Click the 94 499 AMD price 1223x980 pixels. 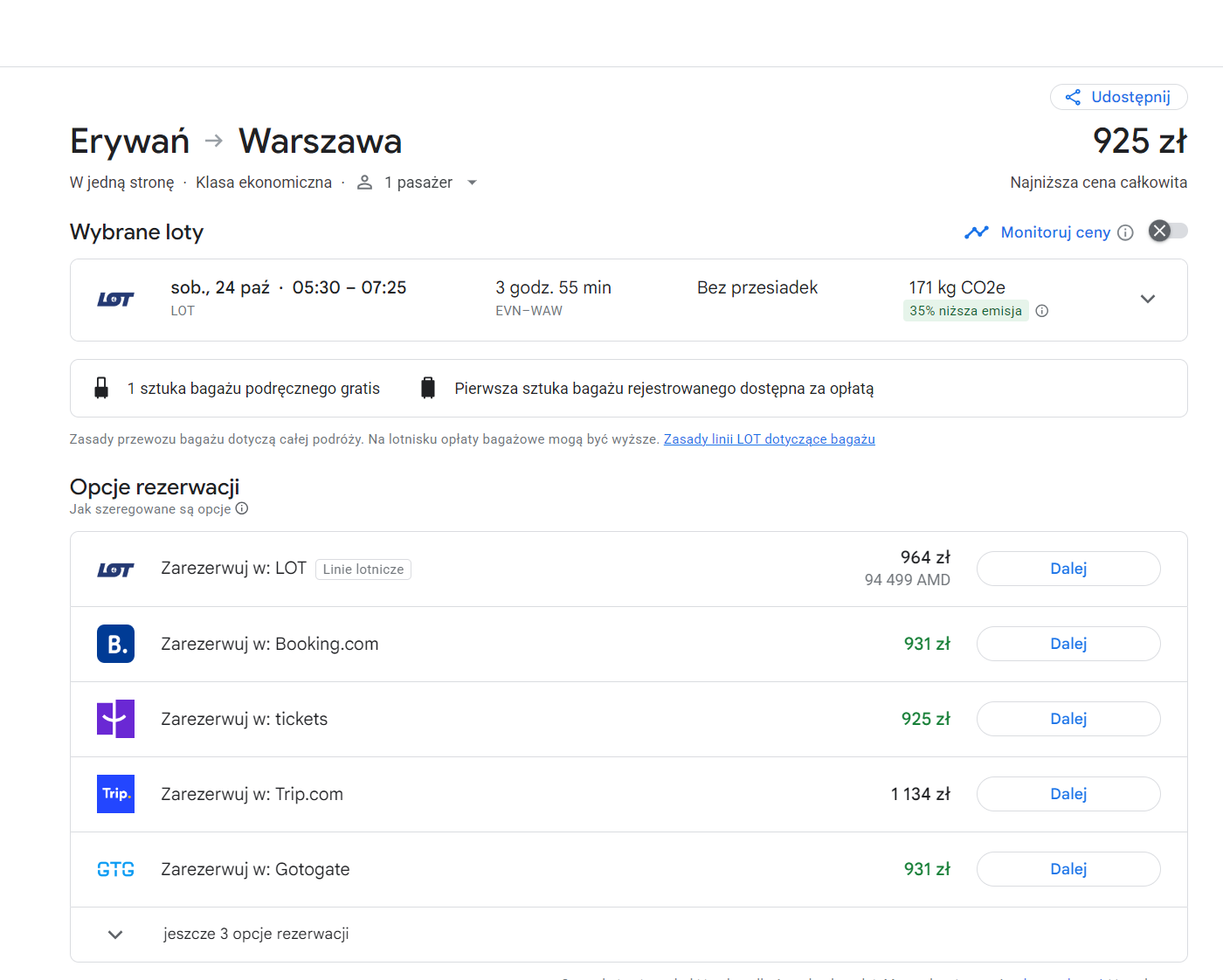(x=907, y=580)
